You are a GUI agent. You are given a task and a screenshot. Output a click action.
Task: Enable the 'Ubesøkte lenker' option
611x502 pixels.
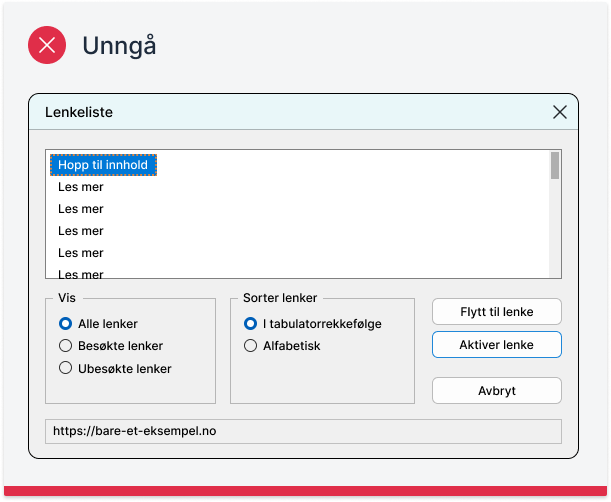click(66, 368)
